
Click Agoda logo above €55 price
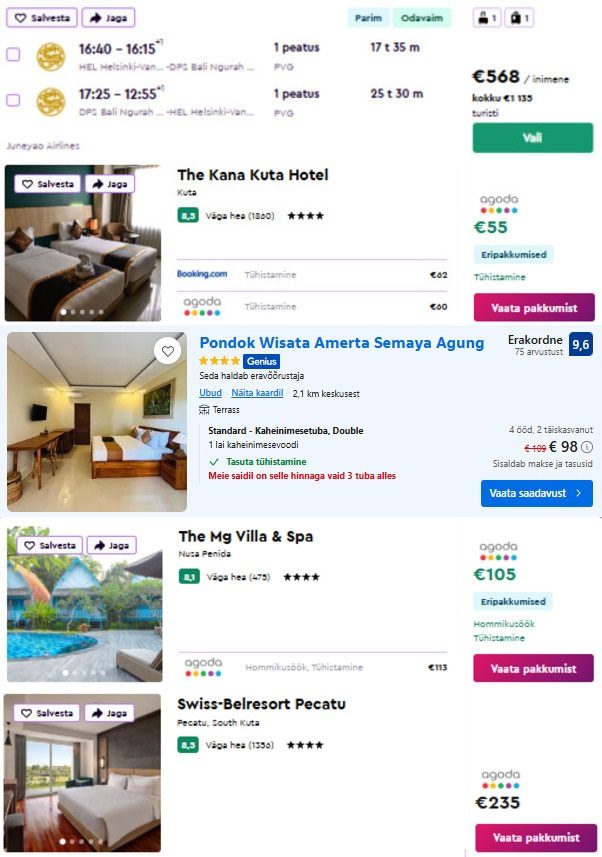click(x=499, y=203)
